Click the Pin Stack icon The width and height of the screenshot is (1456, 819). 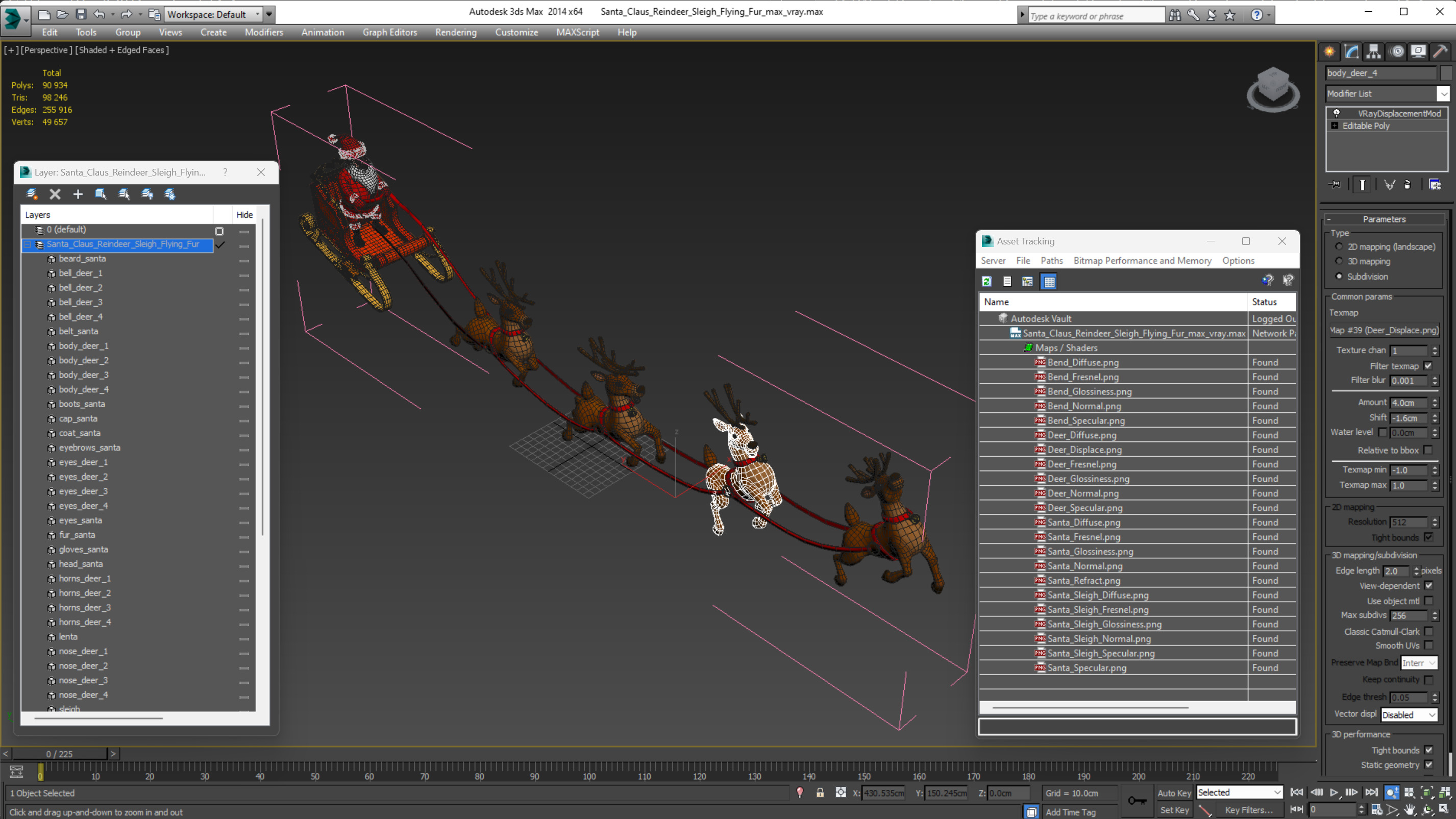pyautogui.click(x=1336, y=184)
